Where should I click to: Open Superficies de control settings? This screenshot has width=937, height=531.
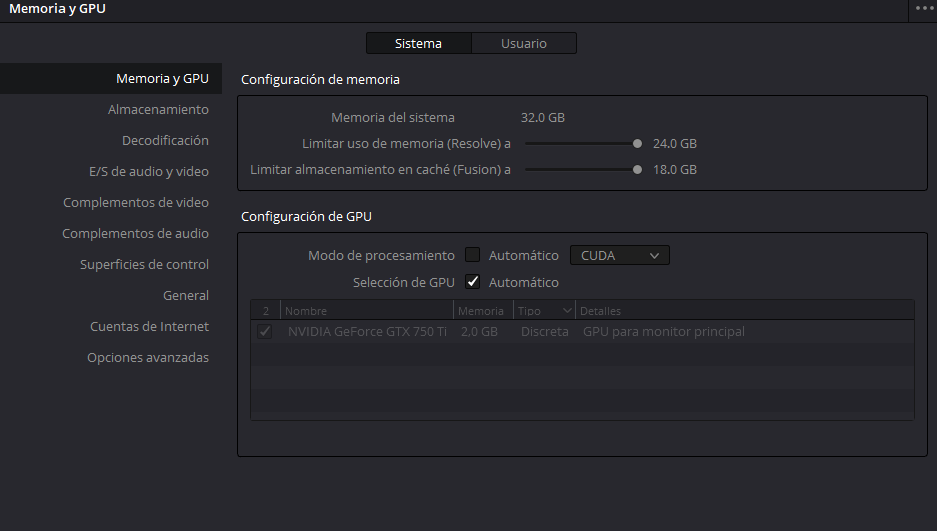click(x=144, y=264)
